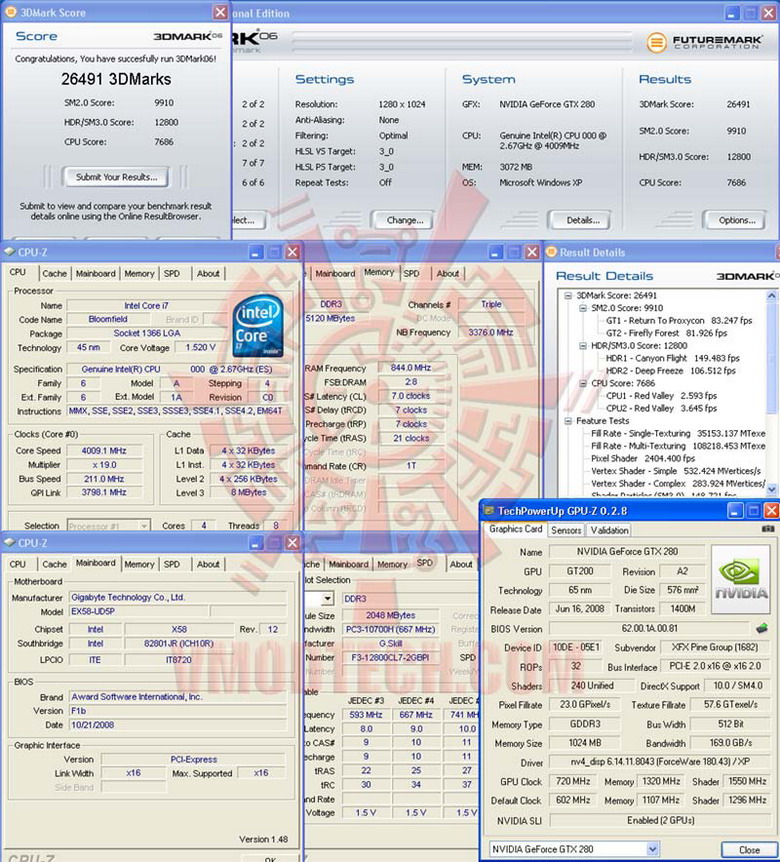Close the 3DMark Score window
The height and width of the screenshot is (862, 780).
[x=220, y=12]
